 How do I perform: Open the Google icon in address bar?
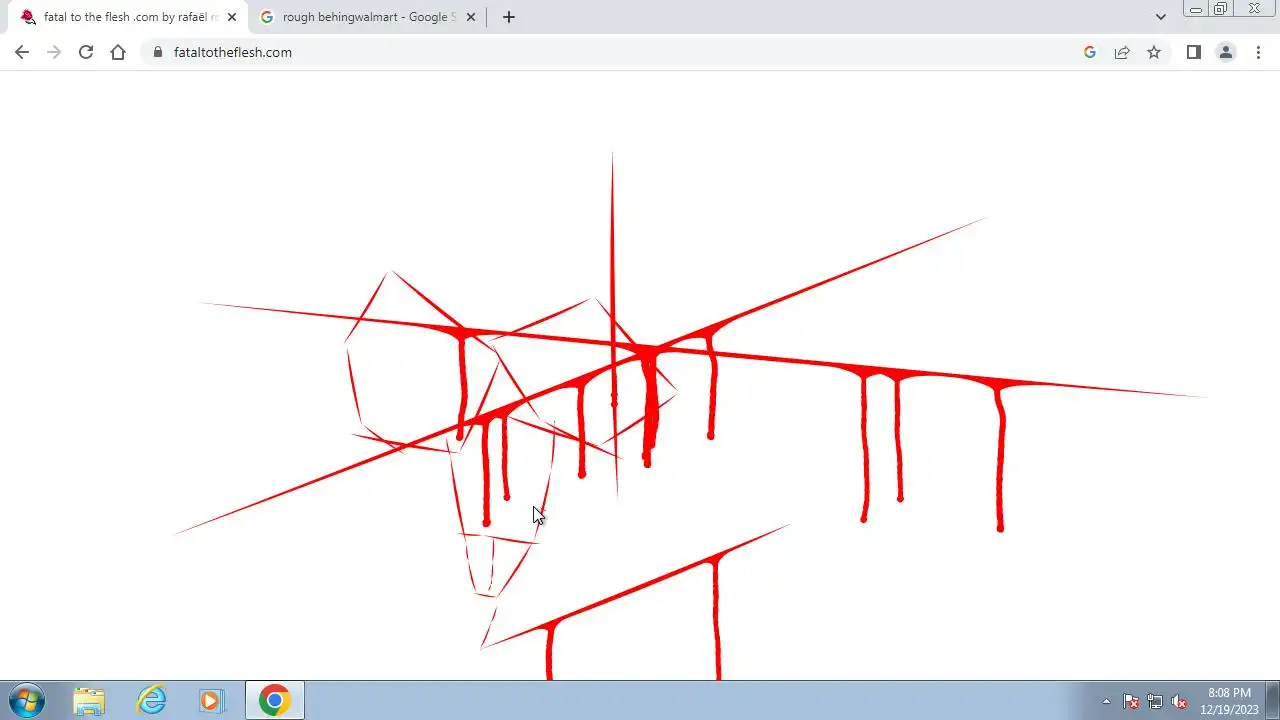[1090, 52]
